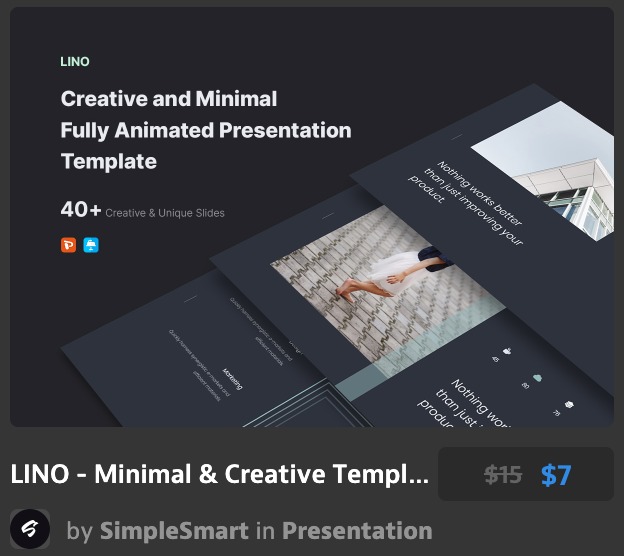Open the Presentation category link
The height and width of the screenshot is (556, 624).
357,530
